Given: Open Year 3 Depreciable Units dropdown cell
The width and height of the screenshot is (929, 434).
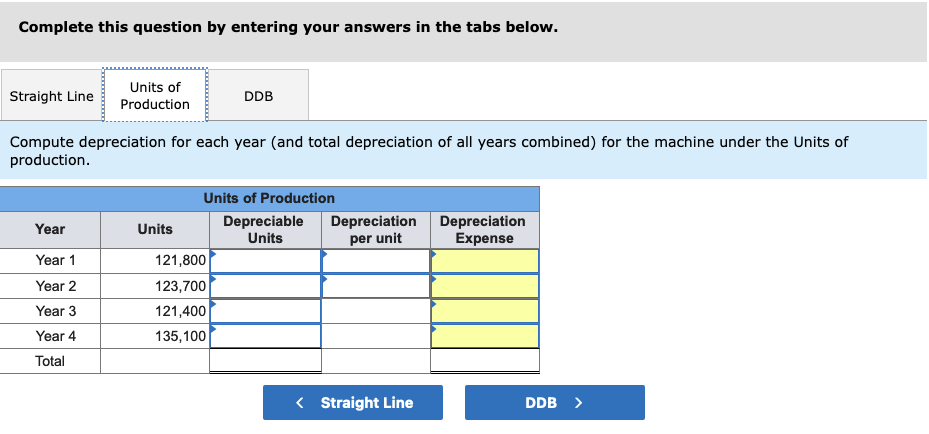Looking at the screenshot, I should click(265, 311).
